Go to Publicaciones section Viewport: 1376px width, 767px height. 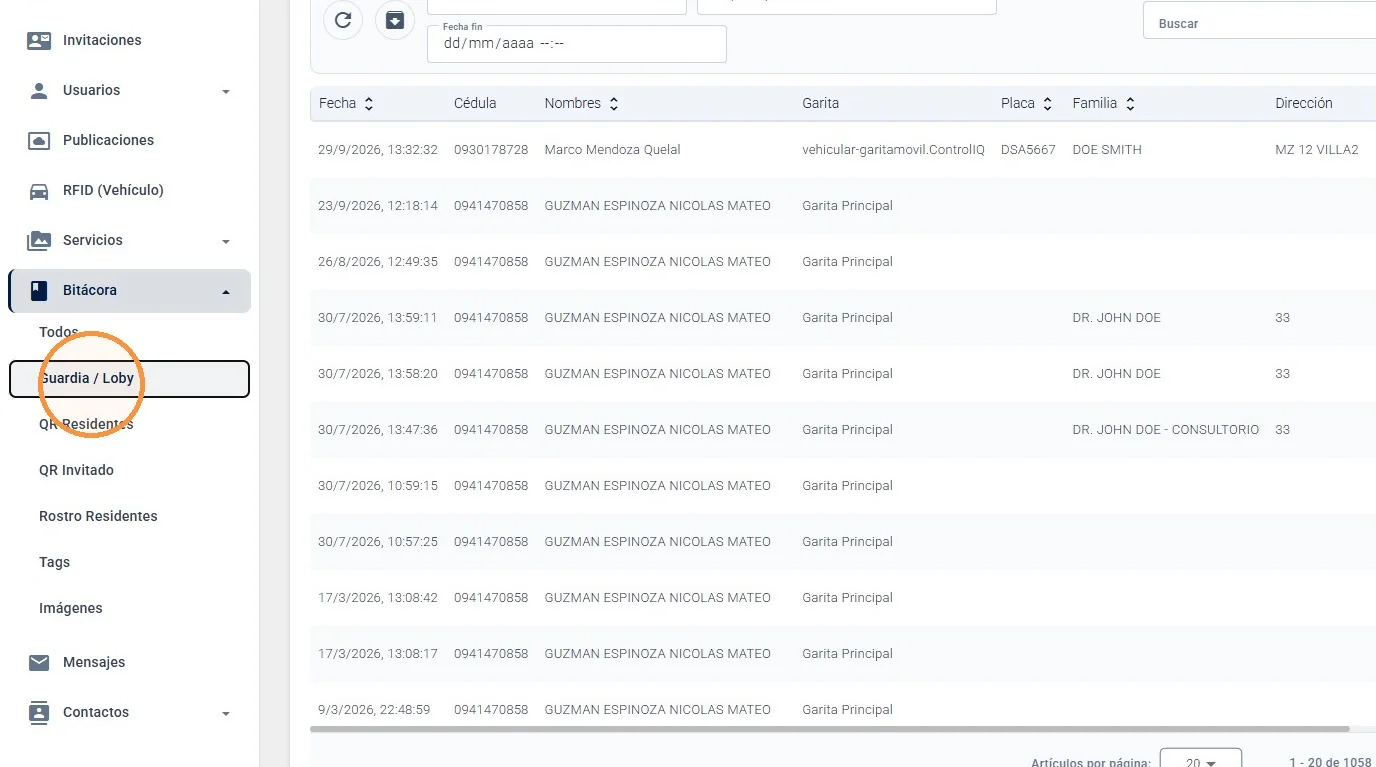pos(108,140)
